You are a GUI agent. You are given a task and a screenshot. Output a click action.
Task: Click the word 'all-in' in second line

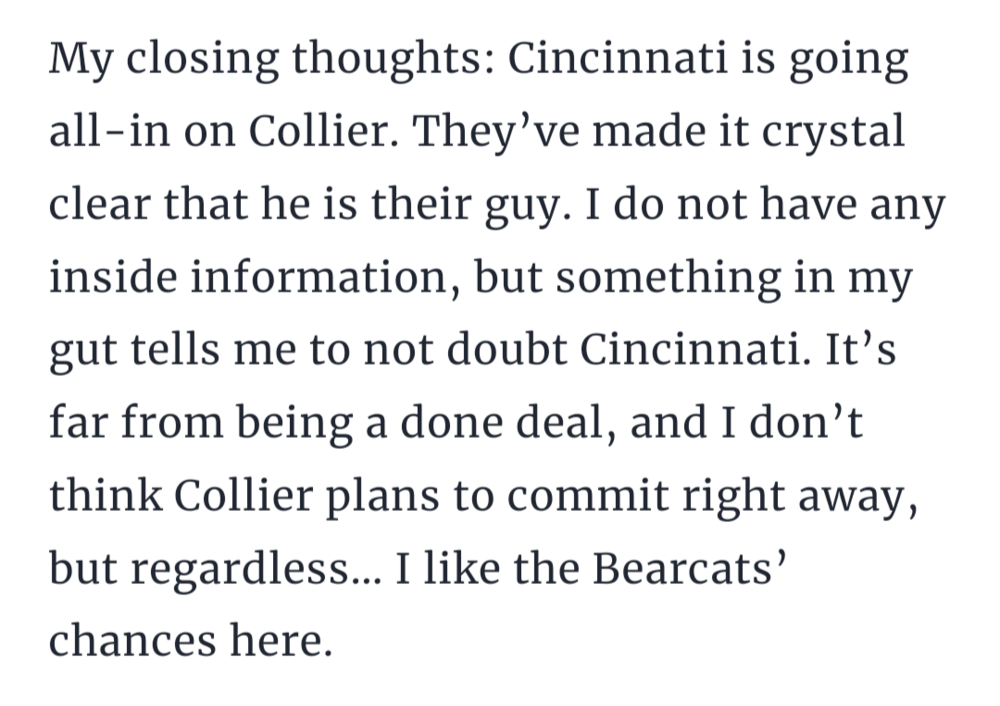(x=110, y=131)
